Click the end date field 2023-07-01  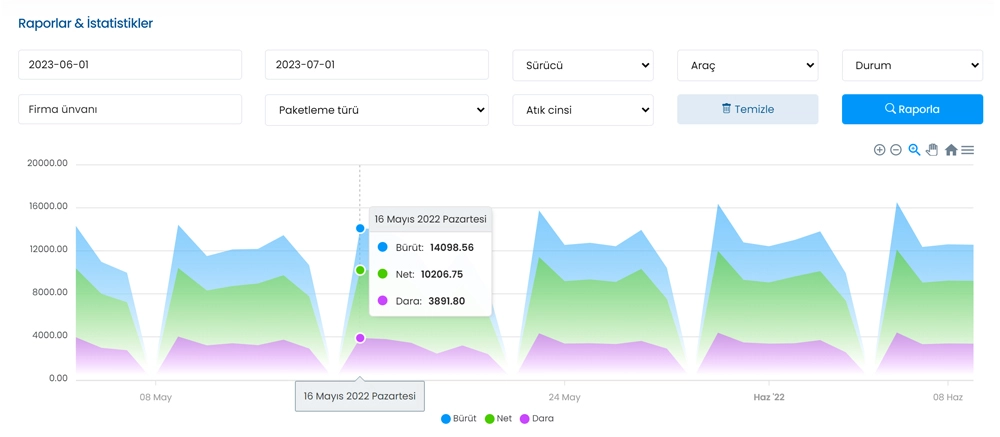click(x=376, y=65)
